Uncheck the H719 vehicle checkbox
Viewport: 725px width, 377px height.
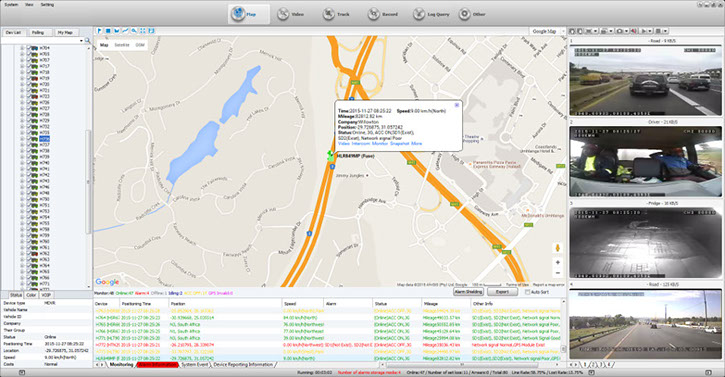tap(29, 78)
